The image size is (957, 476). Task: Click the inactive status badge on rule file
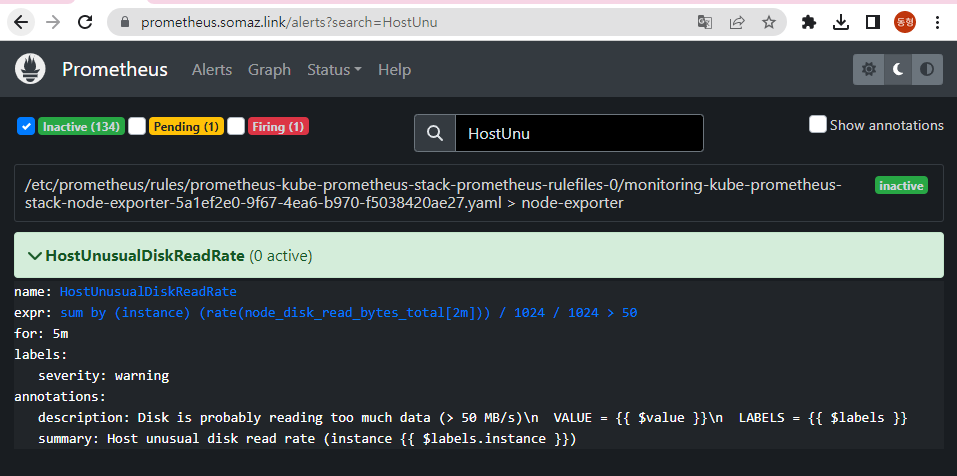(901, 186)
